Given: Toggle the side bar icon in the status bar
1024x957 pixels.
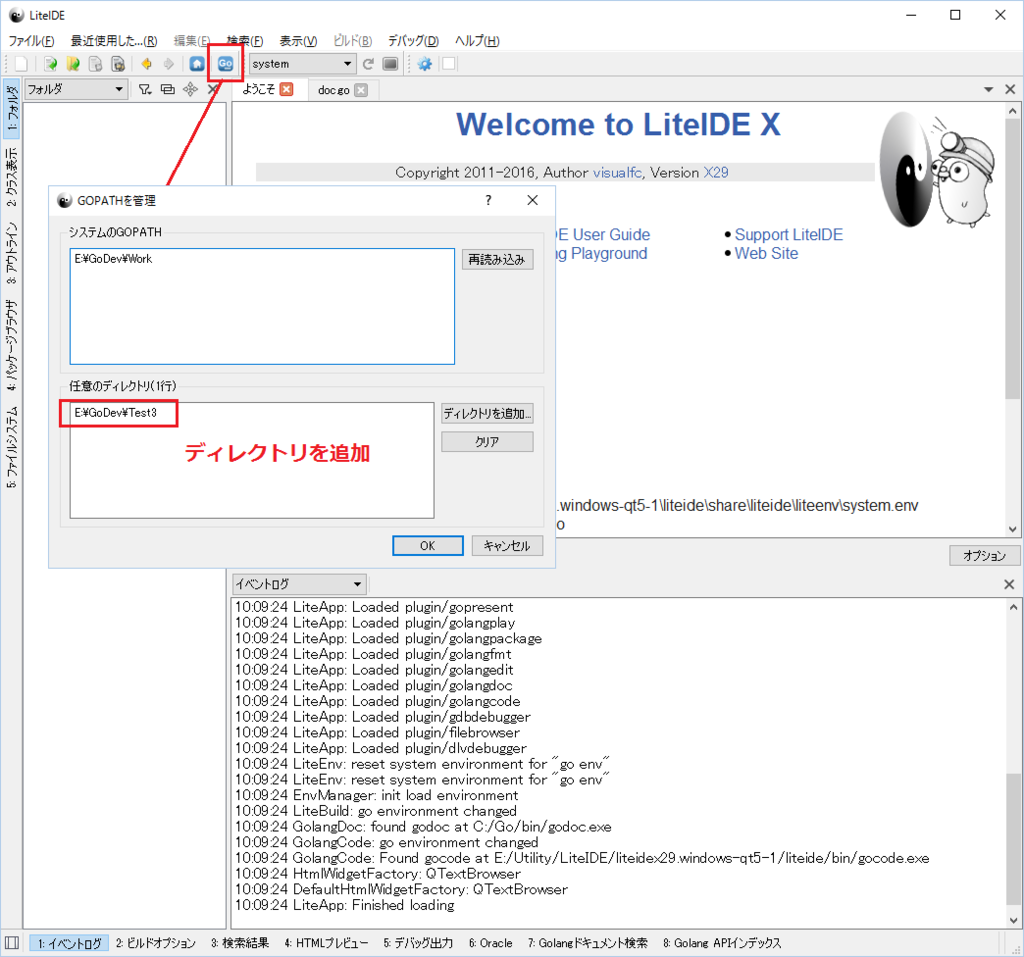Looking at the screenshot, I should coord(12,943).
